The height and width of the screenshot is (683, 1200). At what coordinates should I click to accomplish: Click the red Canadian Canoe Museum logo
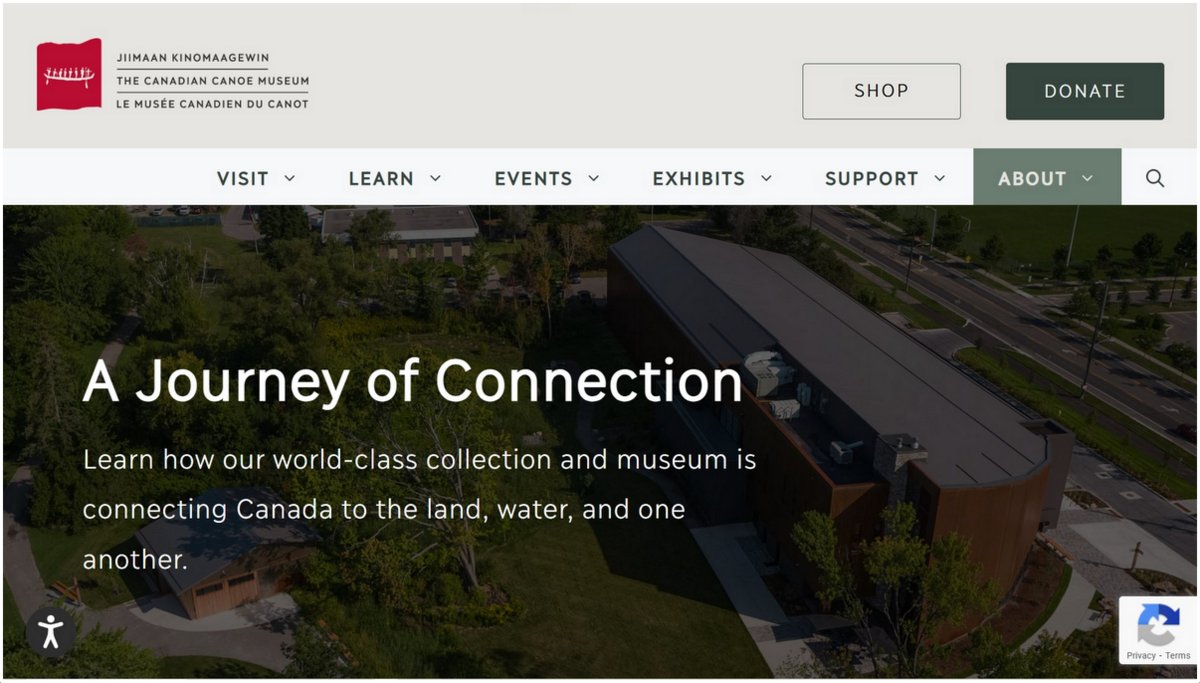pos(69,75)
